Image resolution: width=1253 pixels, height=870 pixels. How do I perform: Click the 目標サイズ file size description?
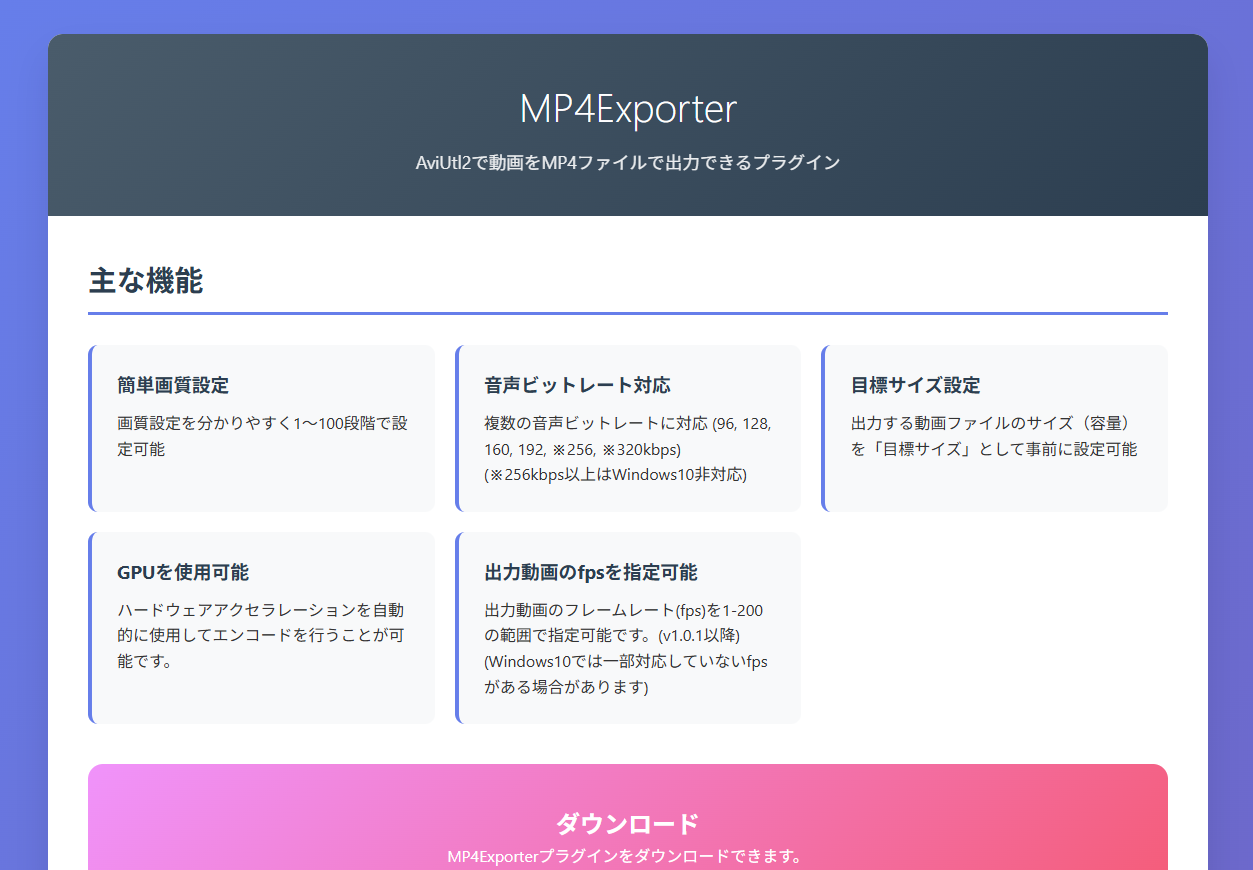[x=993, y=436]
